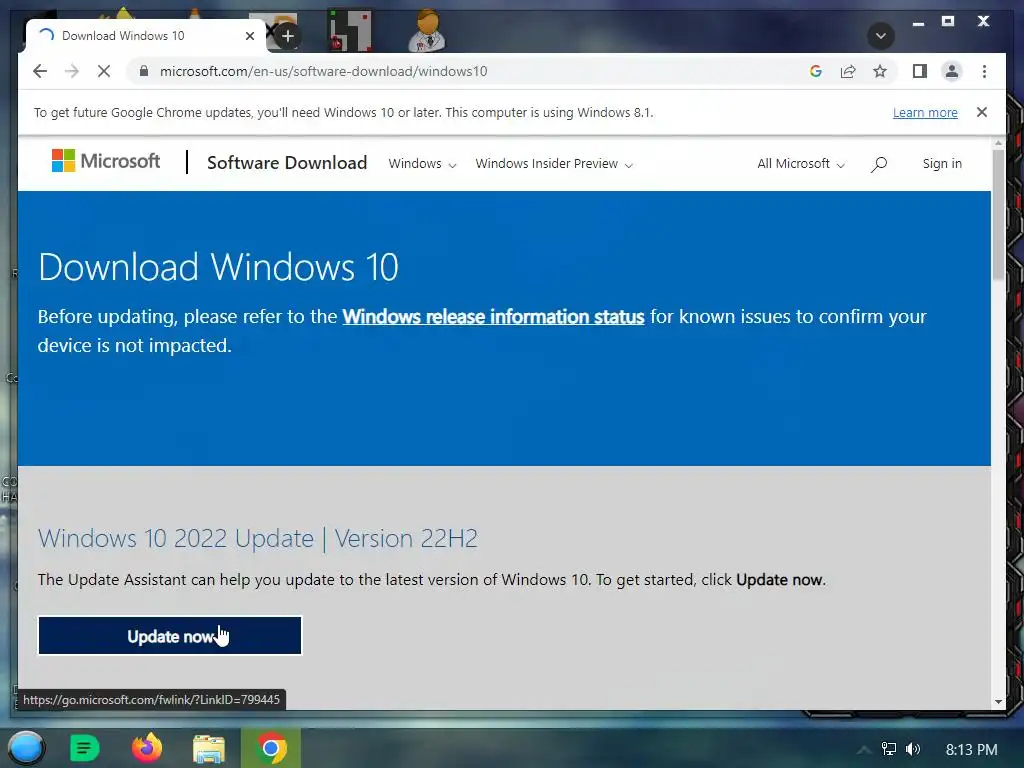Click the 8:13 PM clock
This screenshot has width=1024, height=768.
click(x=971, y=750)
